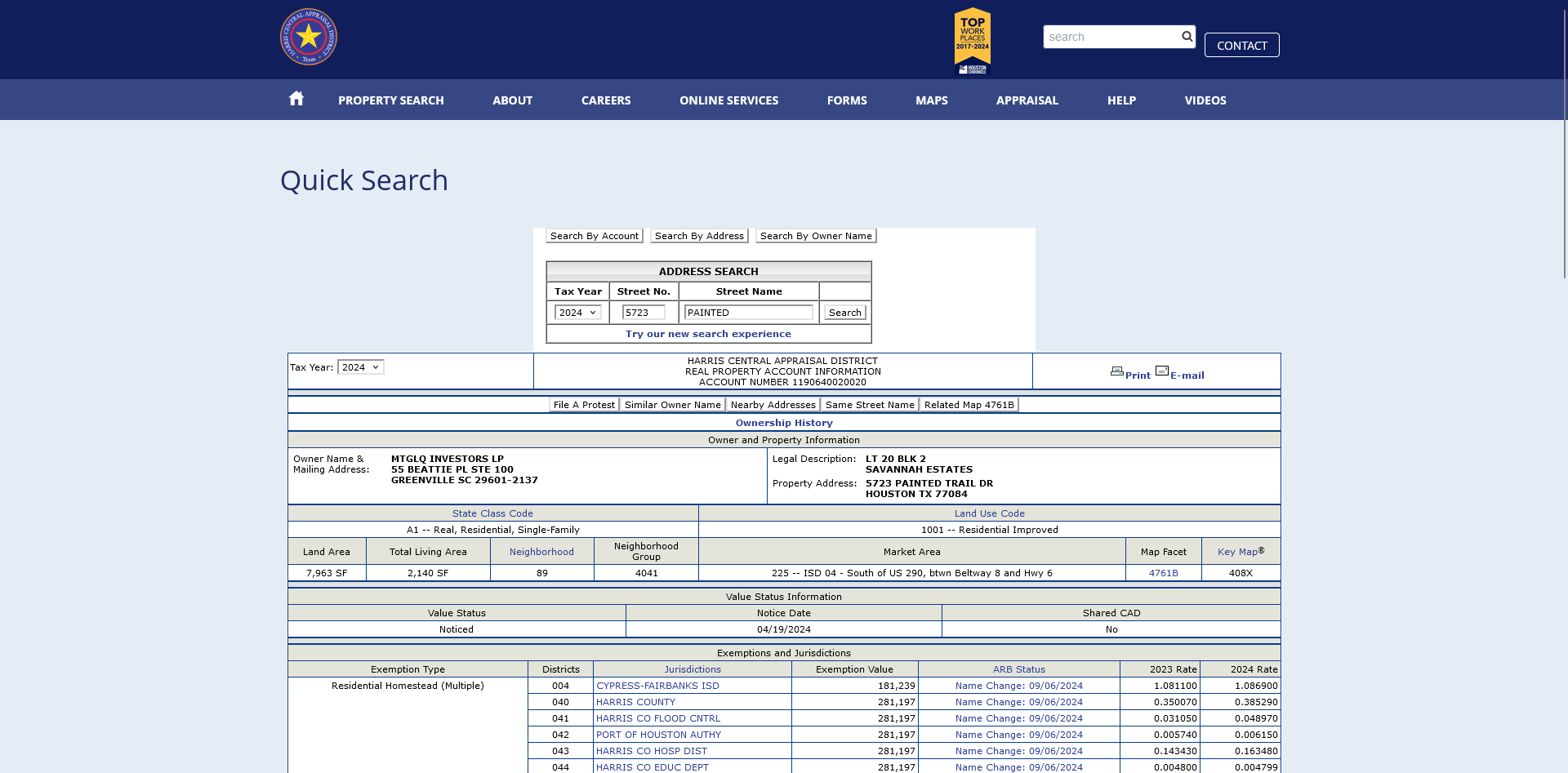
Task: Click the Same Street Name button
Action: [x=870, y=405]
